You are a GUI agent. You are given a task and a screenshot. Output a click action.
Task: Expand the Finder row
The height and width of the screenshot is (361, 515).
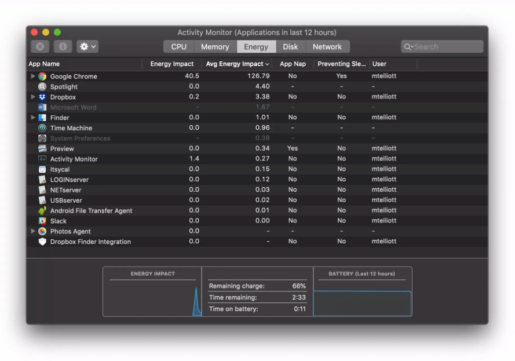coord(33,118)
